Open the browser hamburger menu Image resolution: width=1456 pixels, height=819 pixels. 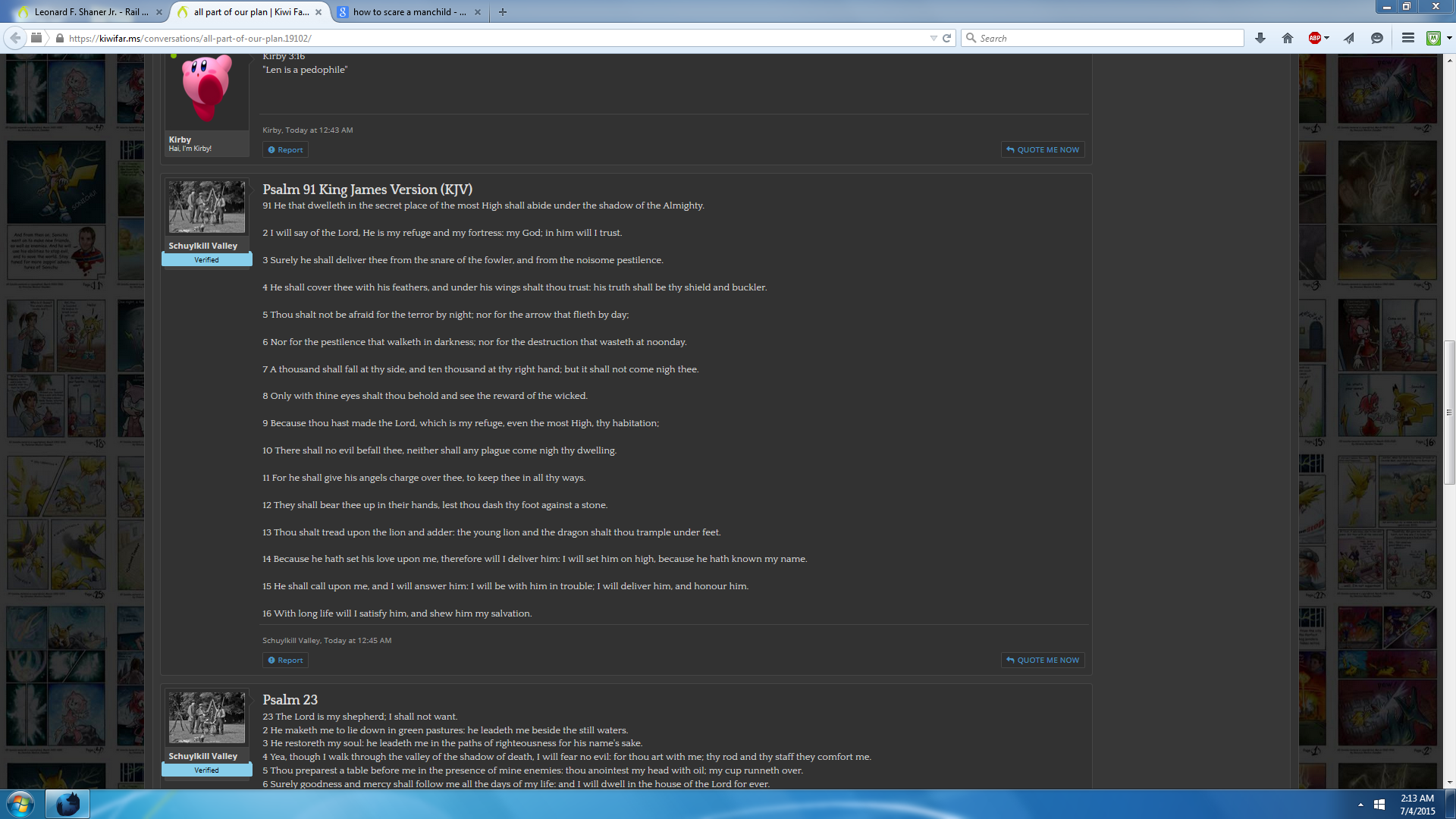(1408, 38)
